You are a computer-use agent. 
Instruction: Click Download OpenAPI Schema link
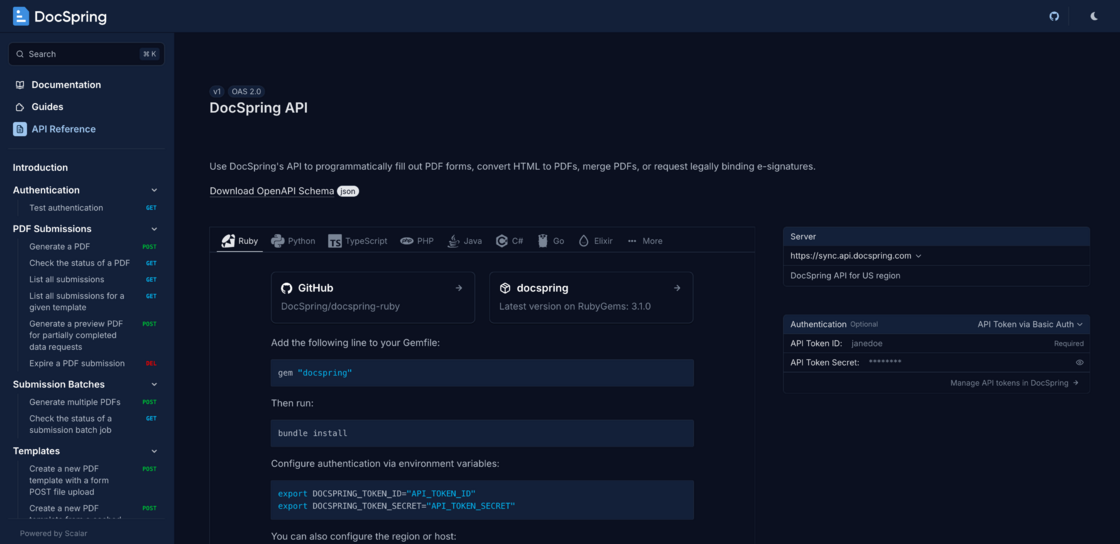pyautogui.click(x=271, y=191)
